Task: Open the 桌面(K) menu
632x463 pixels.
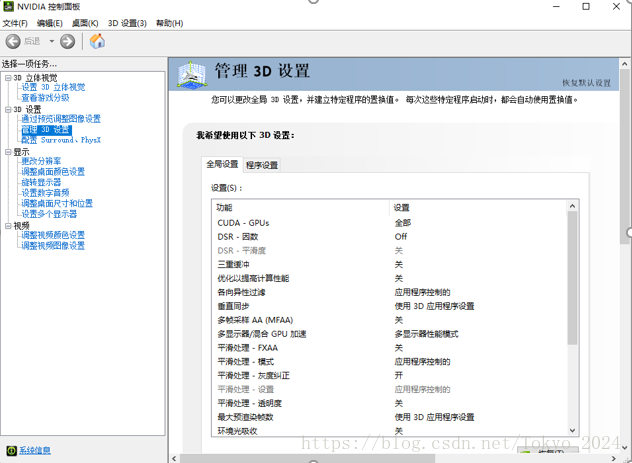Action: tap(85, 23)
